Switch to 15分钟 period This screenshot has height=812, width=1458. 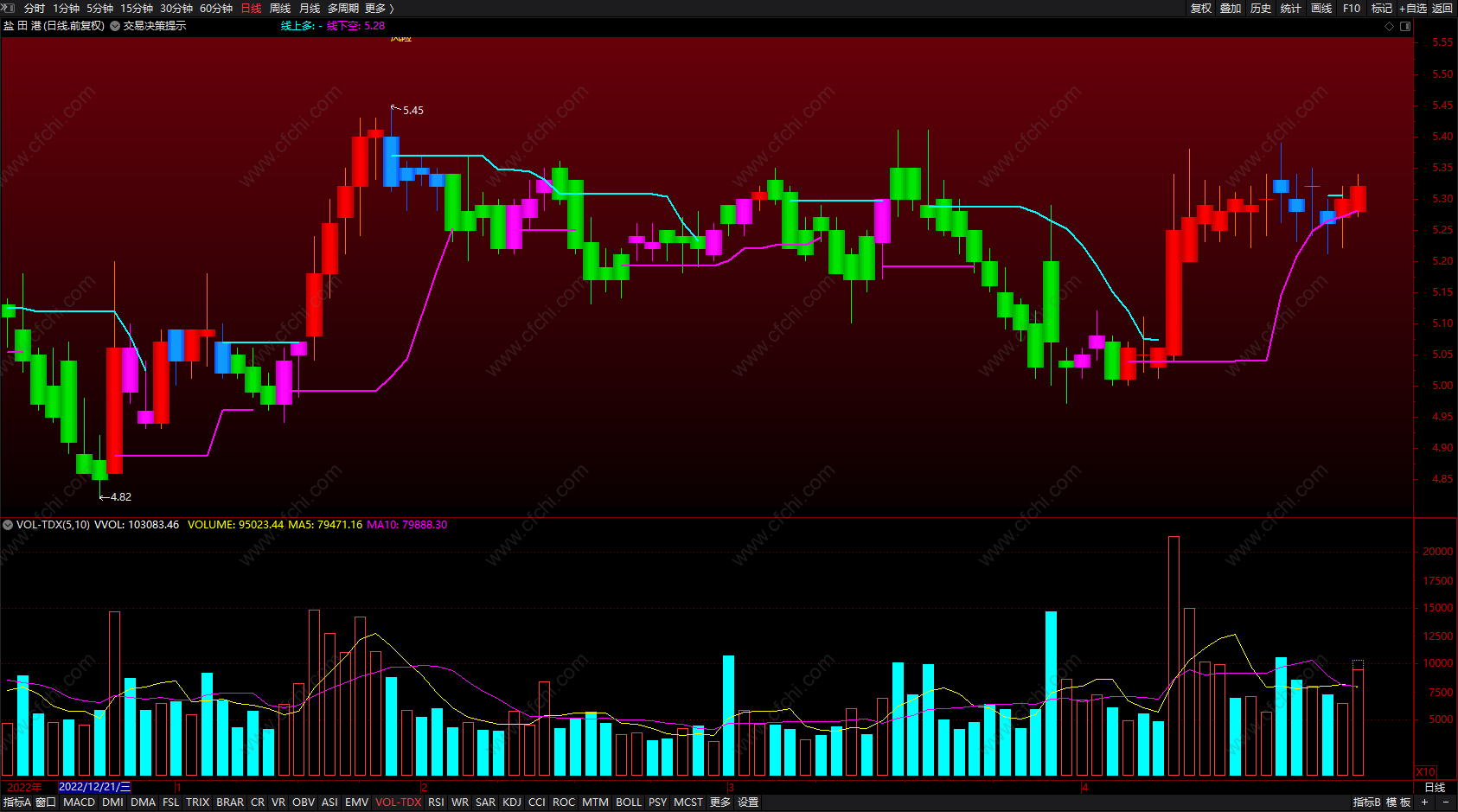click(x=137, y=8)
